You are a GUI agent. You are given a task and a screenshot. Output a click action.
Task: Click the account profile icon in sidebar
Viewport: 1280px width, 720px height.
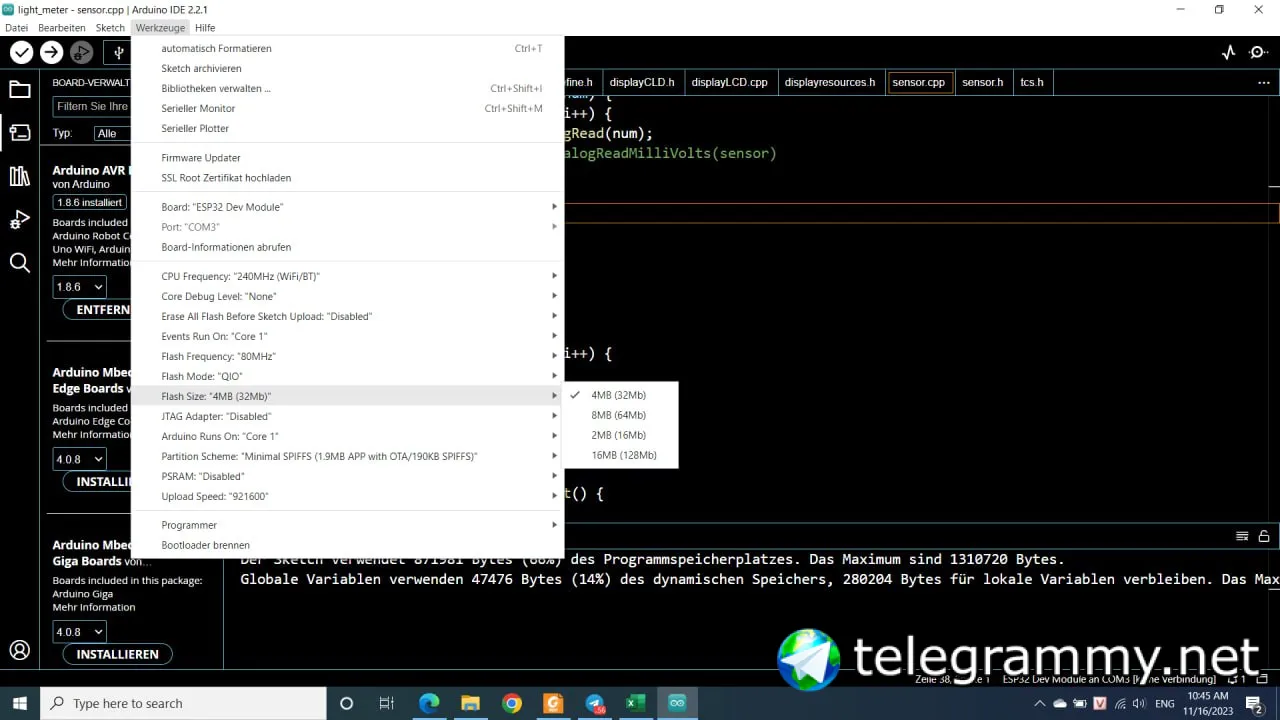coord(19,650)
